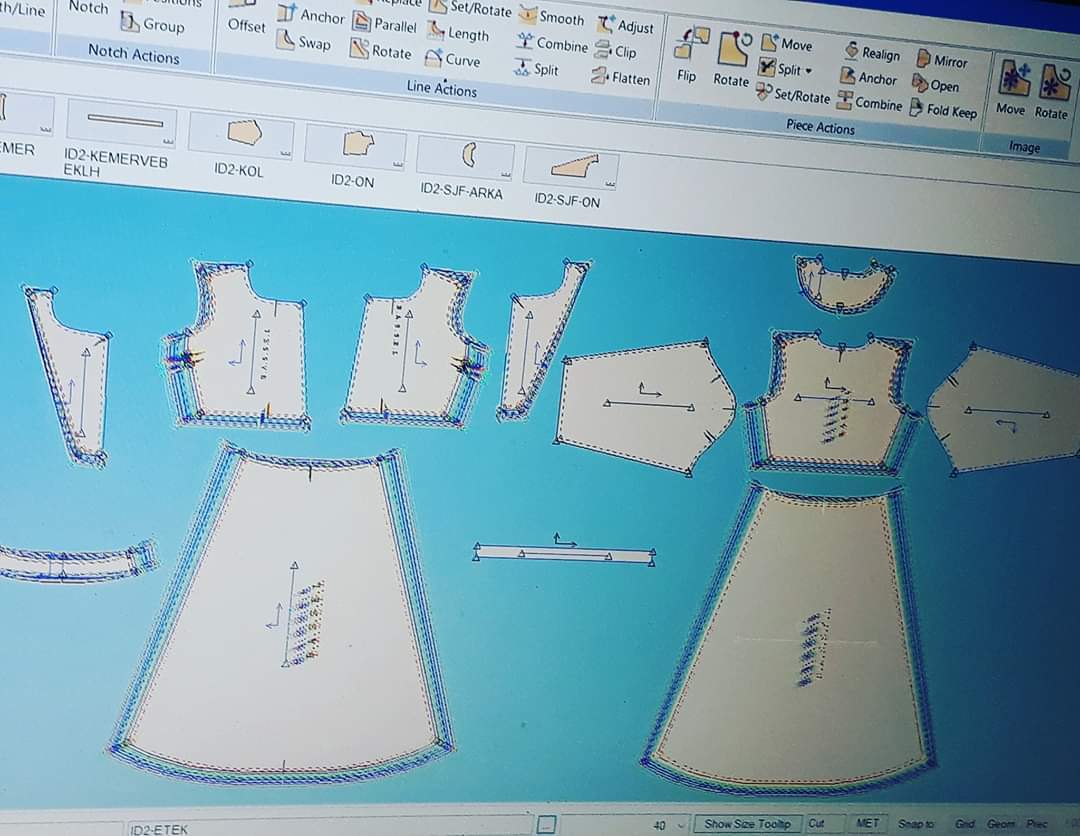Viewport: 1080px width, 836px height.
Task: Select the ID2-SJF-ARKA piece thumbnail
Action: (465, 158)
